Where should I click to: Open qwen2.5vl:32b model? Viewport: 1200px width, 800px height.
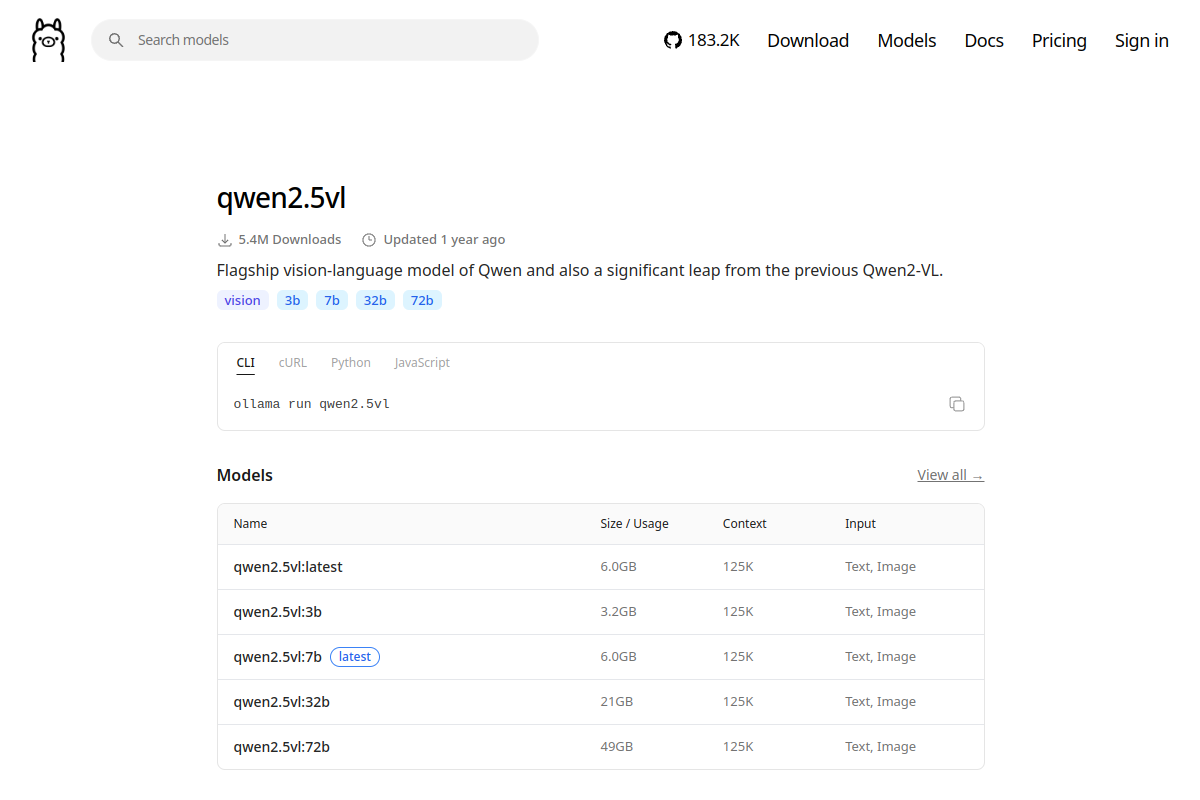pyautogui.click(x=282, y=702)
